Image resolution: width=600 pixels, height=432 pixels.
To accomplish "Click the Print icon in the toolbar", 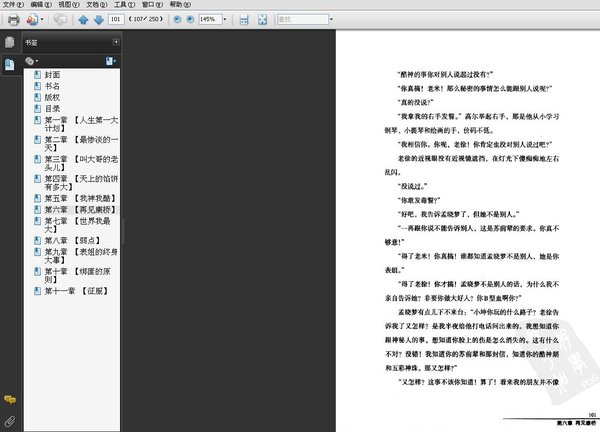I will point(13,19).
